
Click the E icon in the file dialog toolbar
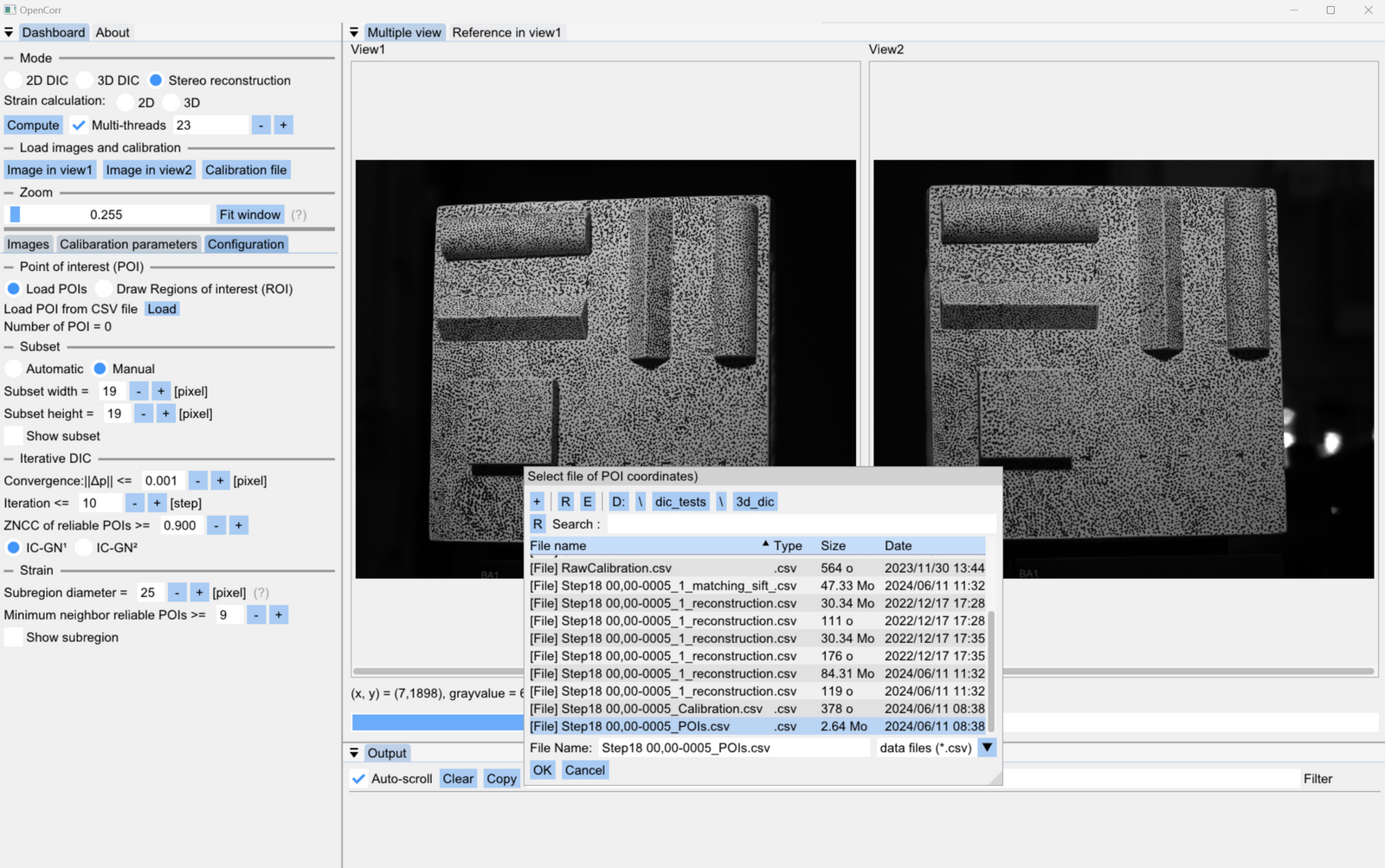(x=587, y=501)
